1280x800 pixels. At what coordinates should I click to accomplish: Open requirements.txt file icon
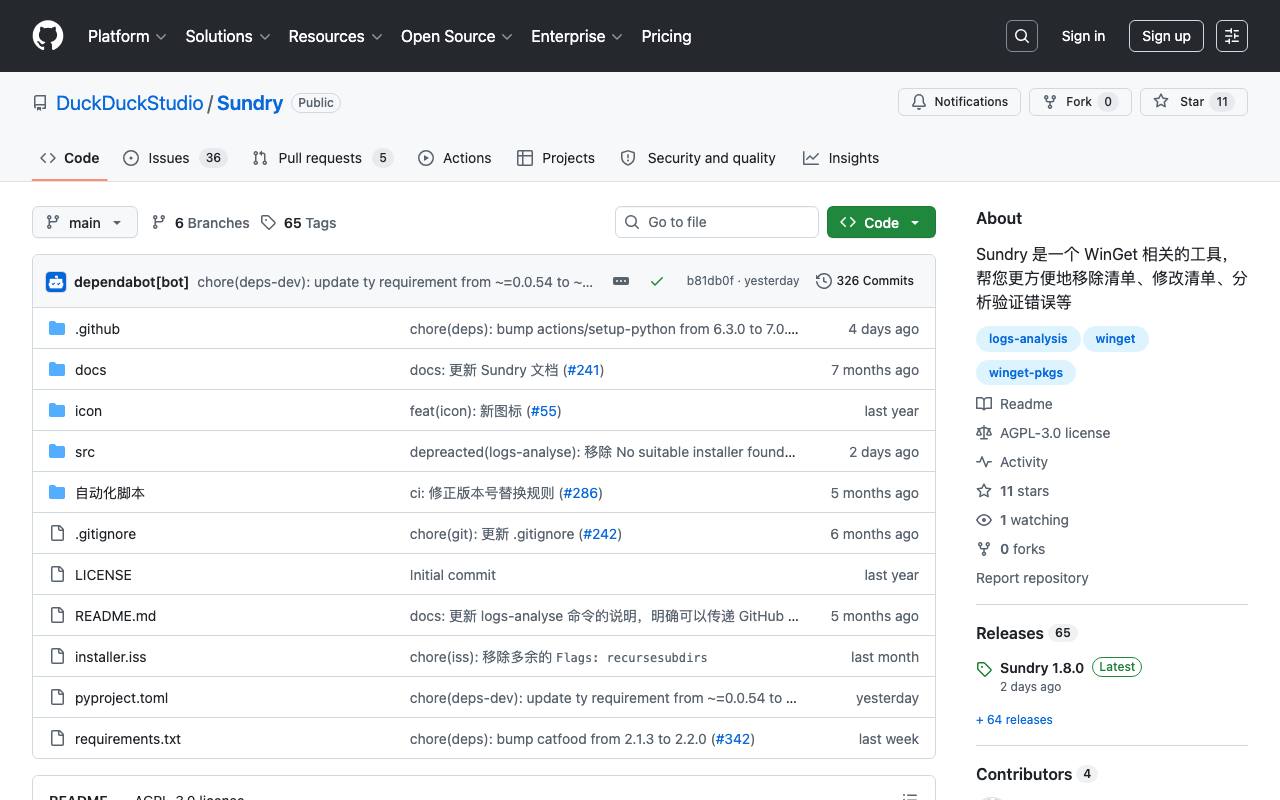coord(57,739)
